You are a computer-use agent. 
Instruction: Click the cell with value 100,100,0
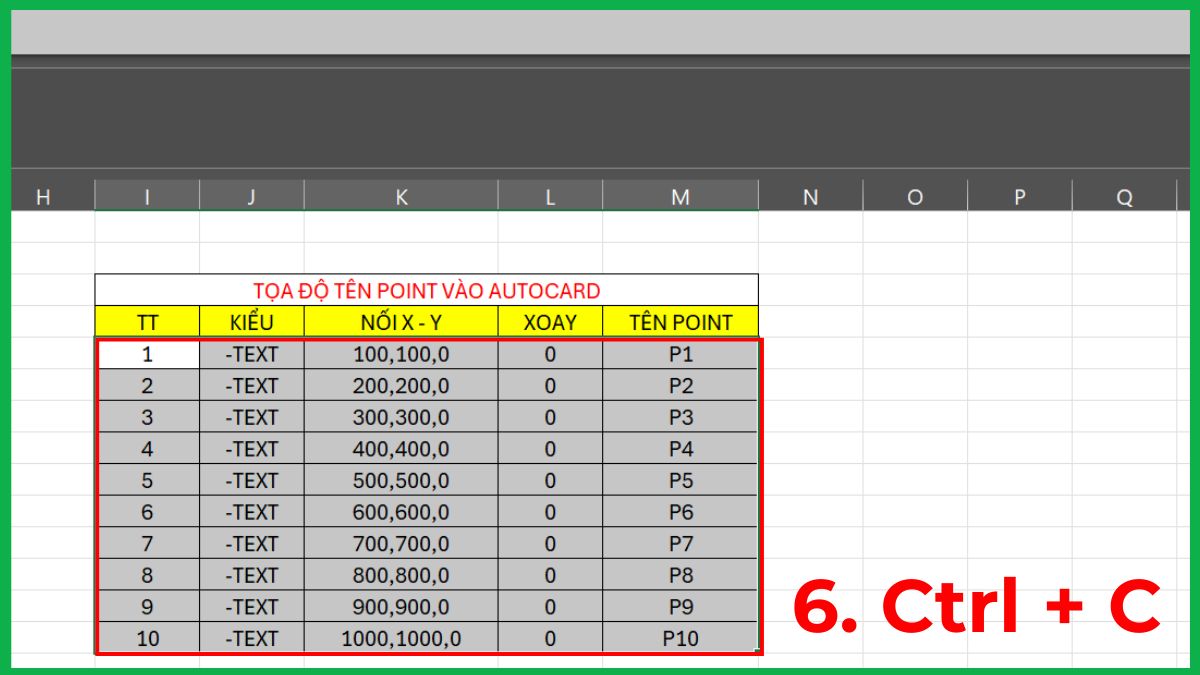(x=402, y=353)
